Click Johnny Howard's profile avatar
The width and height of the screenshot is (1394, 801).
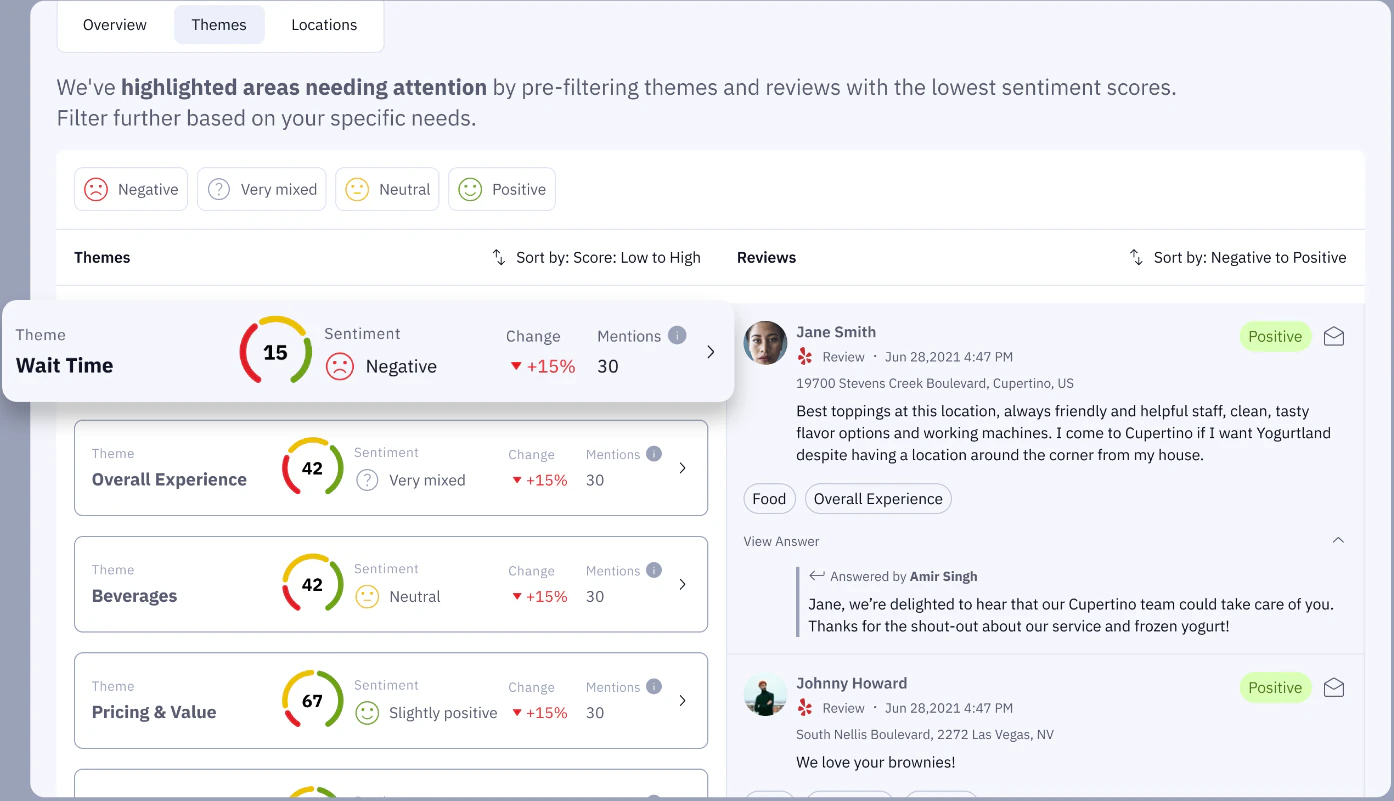(x=765, y=694)
